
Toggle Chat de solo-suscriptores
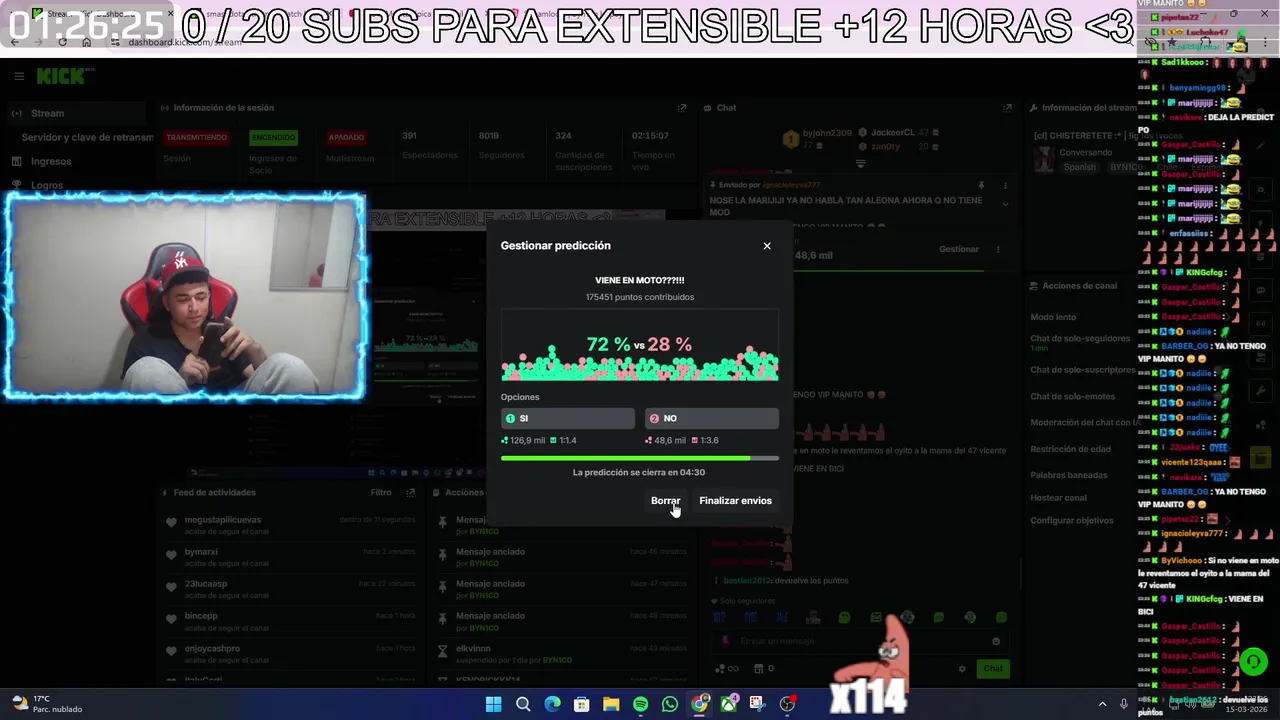pos(1083,369)
